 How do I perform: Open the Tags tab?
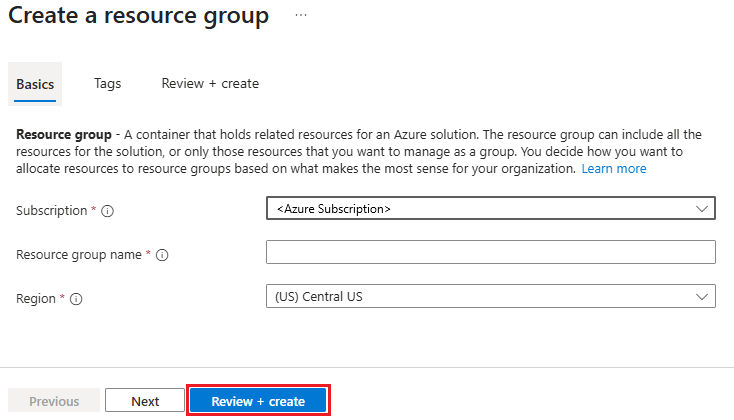107,84
